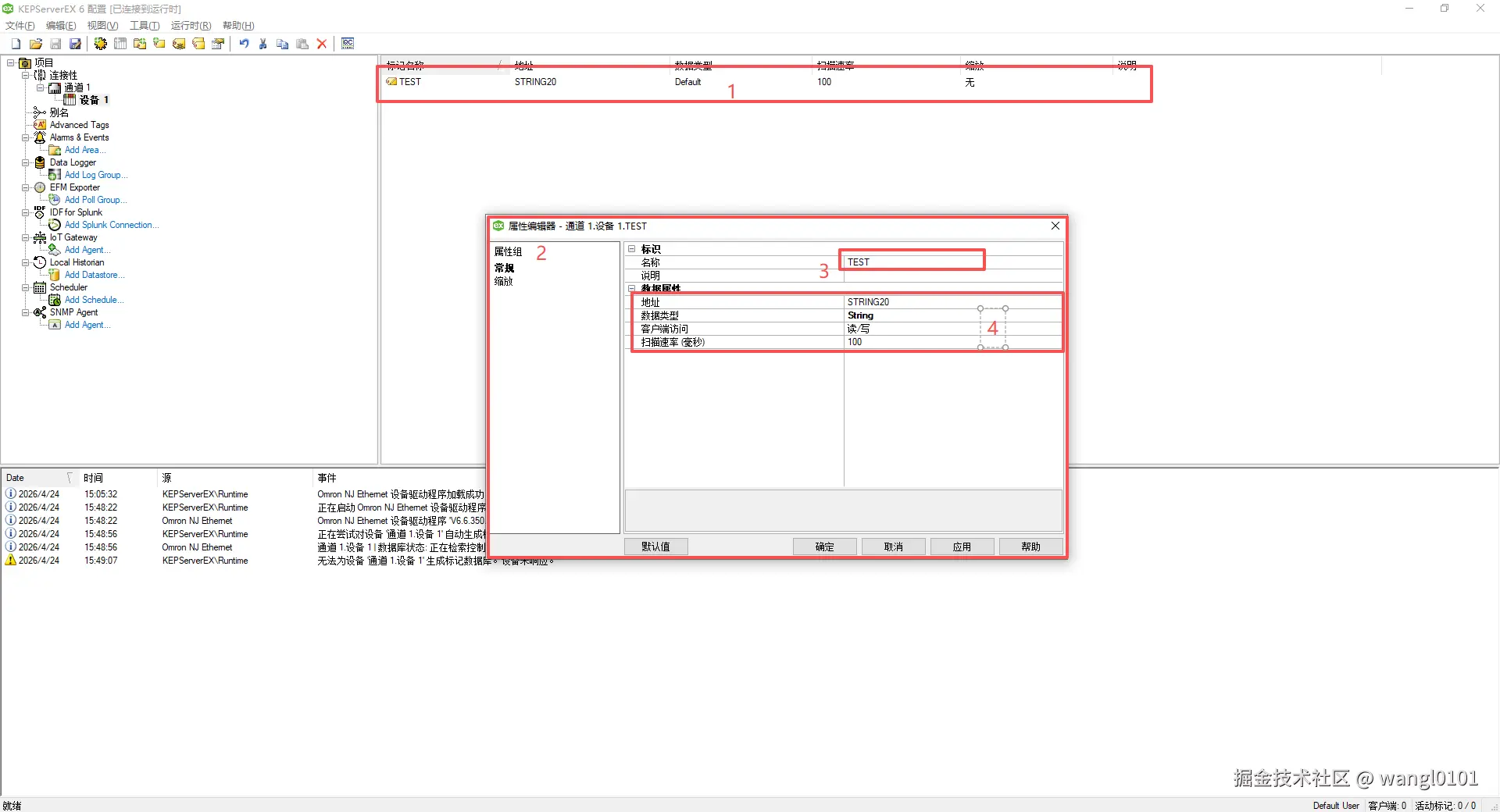Open the 视图(V) menu
This screenshot has width=1500, height=812.
click(102, 26)
